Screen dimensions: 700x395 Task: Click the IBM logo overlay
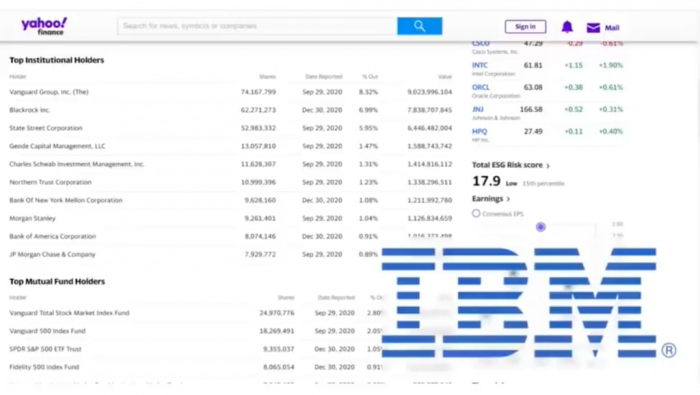519,303
